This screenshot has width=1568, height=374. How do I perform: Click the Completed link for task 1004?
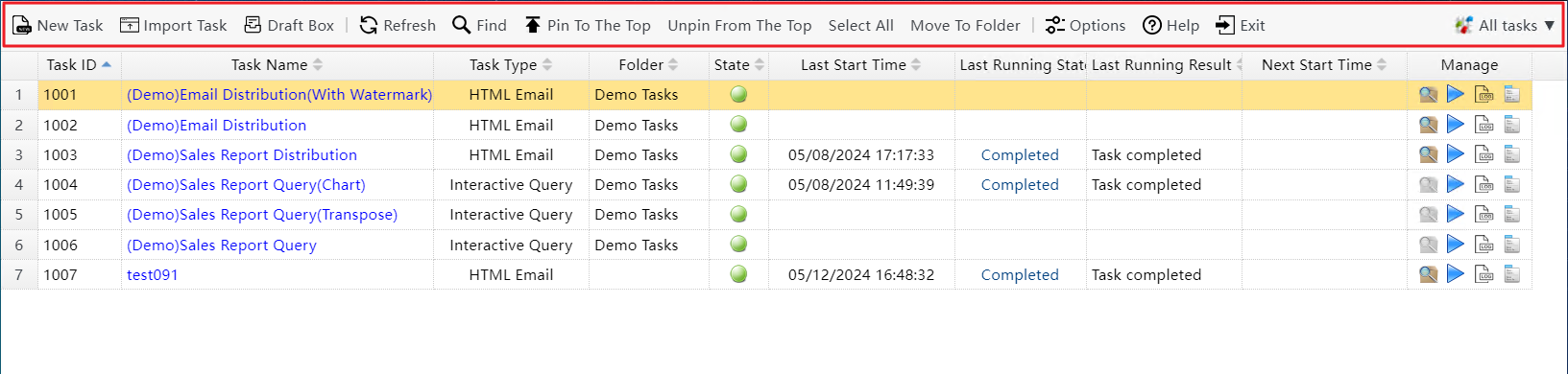pyautogui.click(x=1020, y=184)
